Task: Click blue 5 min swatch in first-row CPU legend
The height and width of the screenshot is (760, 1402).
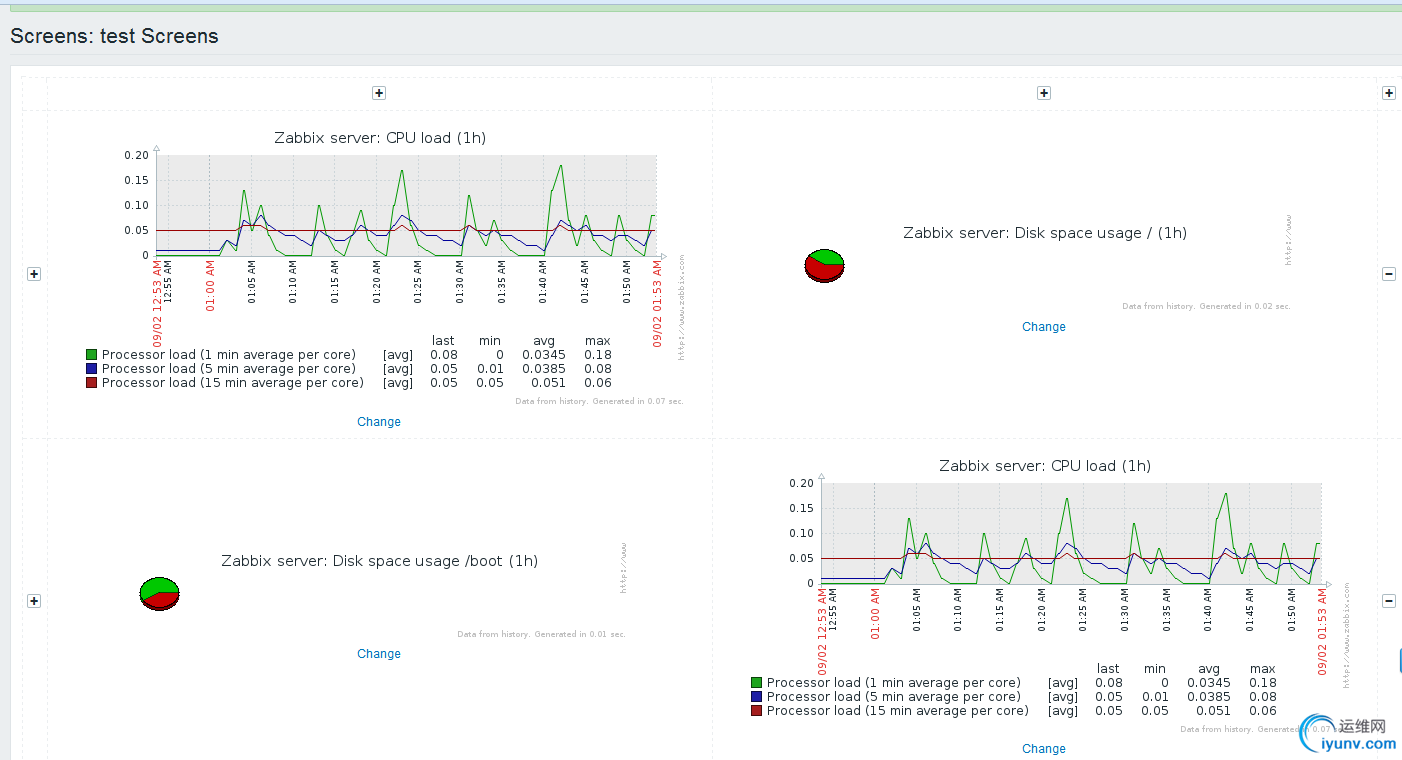Action: coord(92,369)
